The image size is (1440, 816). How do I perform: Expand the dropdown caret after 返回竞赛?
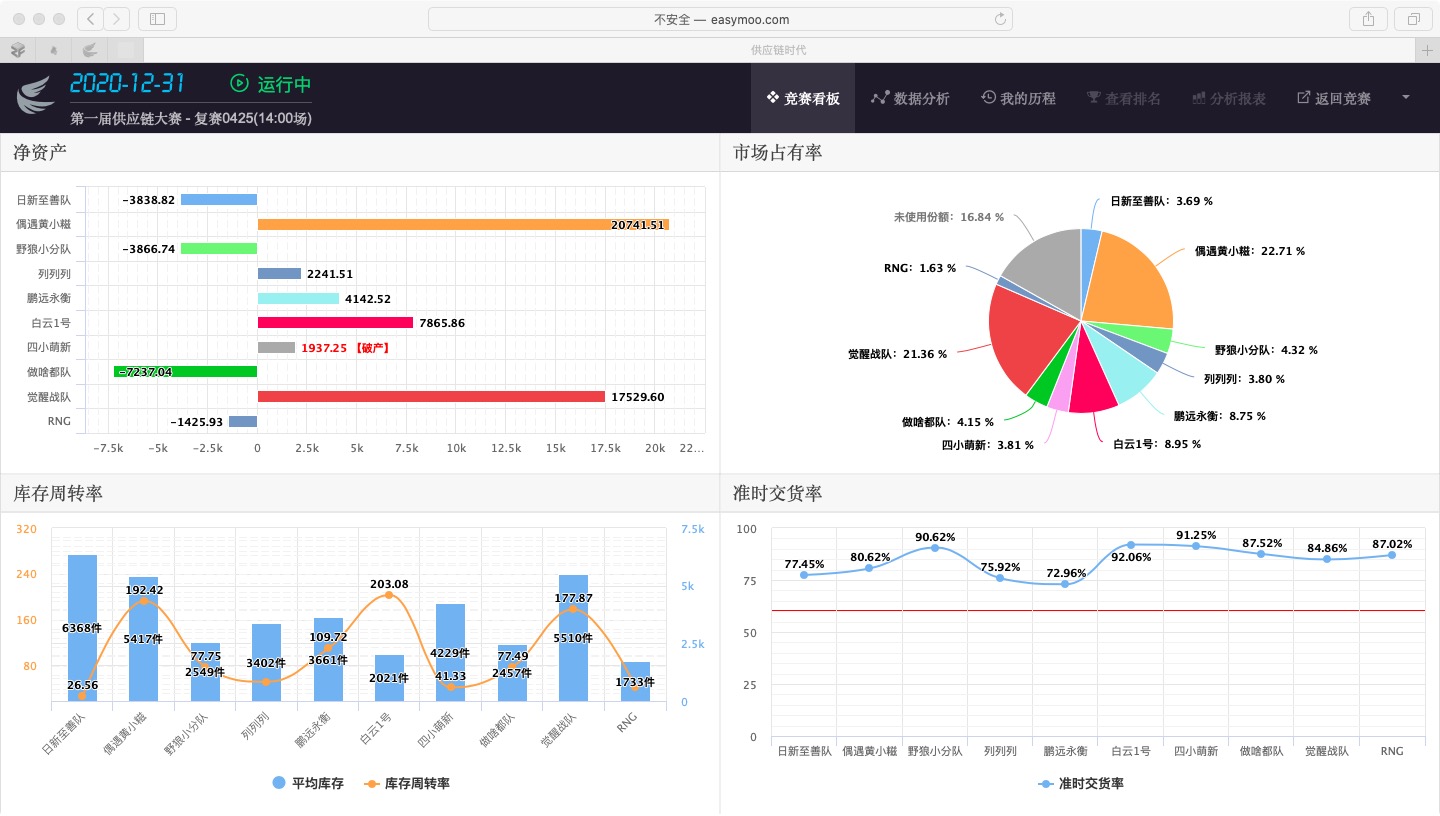point(1406,97)
